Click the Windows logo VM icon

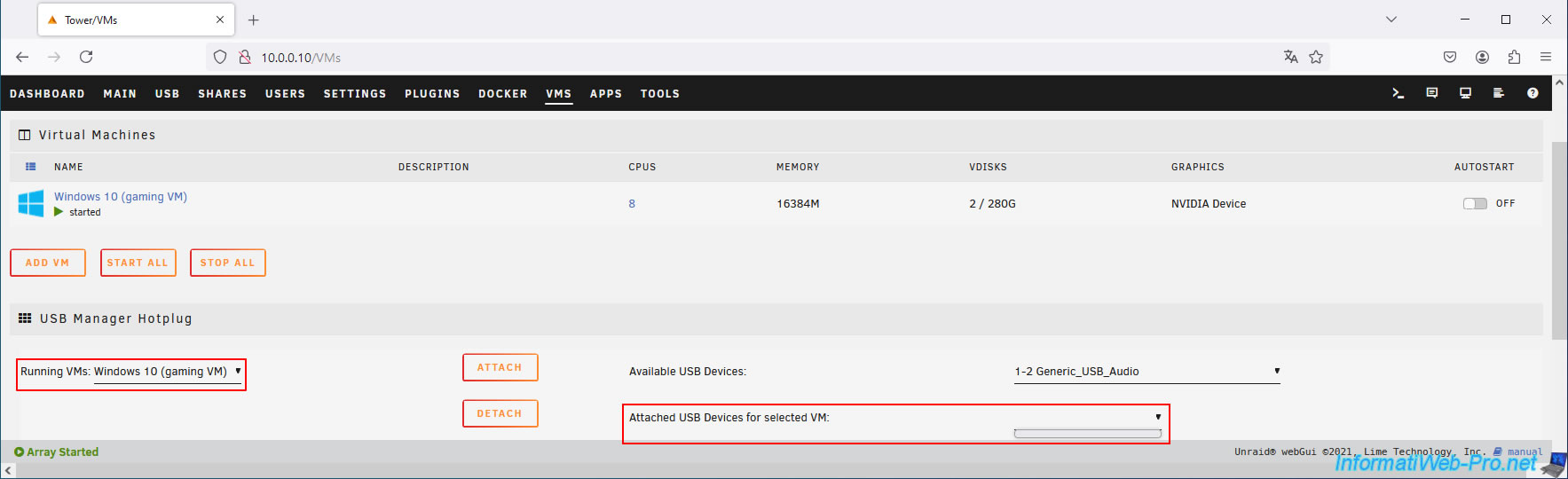(31, 203)
